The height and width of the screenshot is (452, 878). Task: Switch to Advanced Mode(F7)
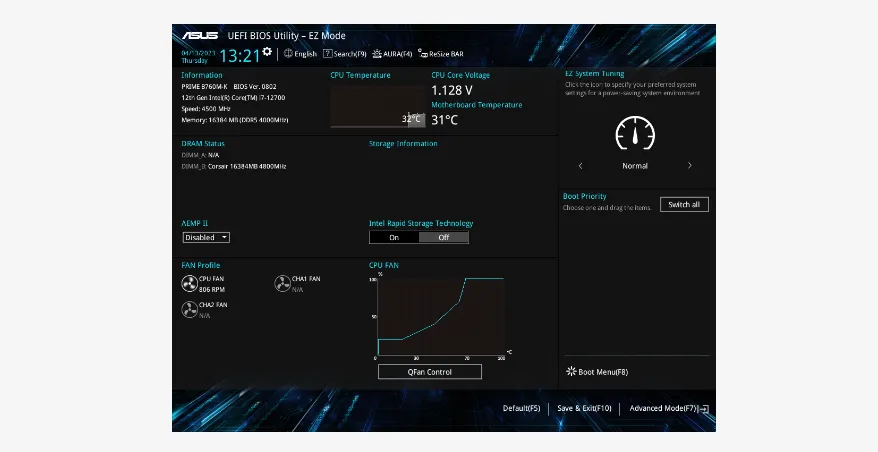(663, 408)
